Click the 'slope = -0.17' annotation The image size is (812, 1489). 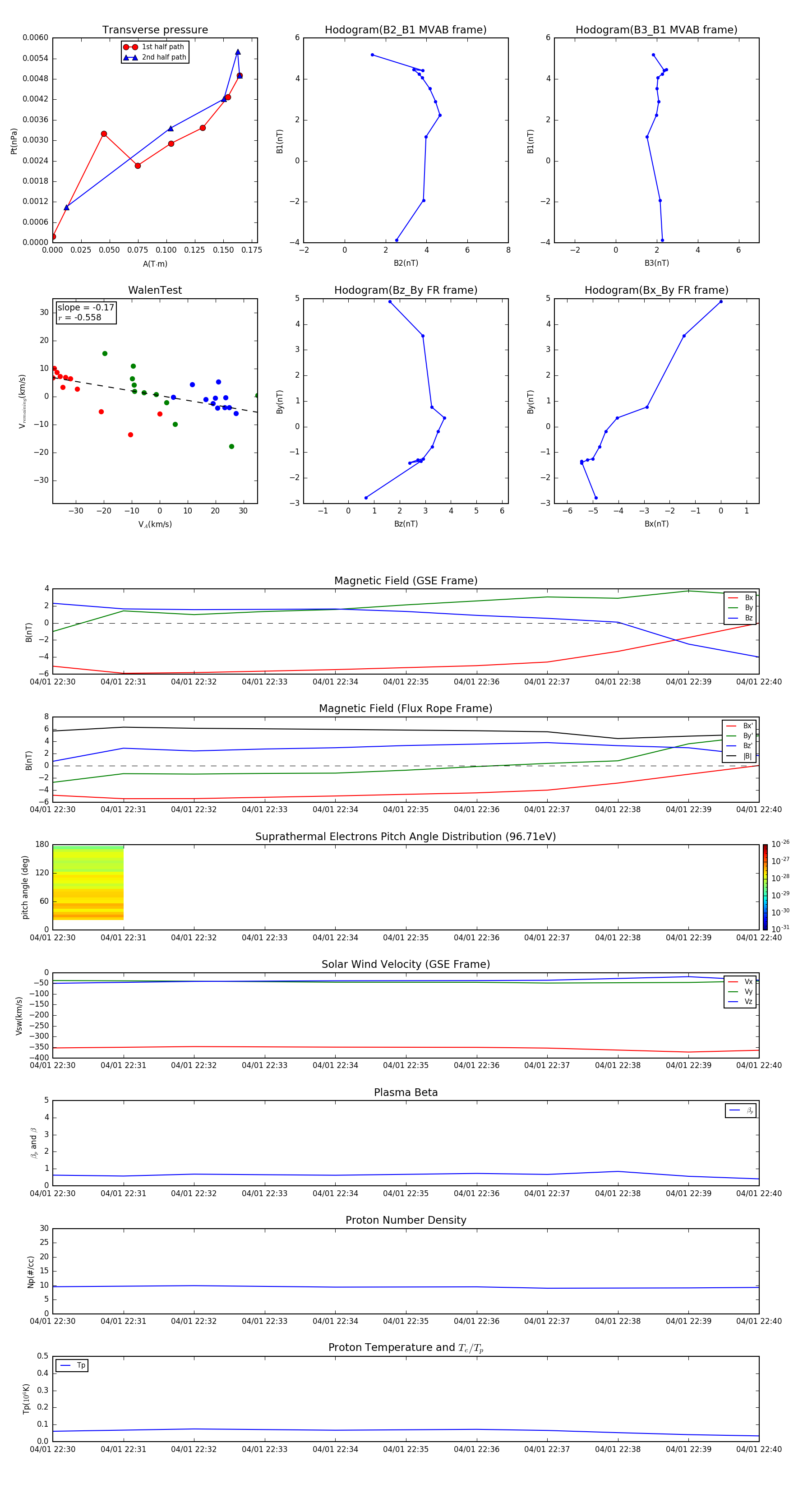pos(86,308)
